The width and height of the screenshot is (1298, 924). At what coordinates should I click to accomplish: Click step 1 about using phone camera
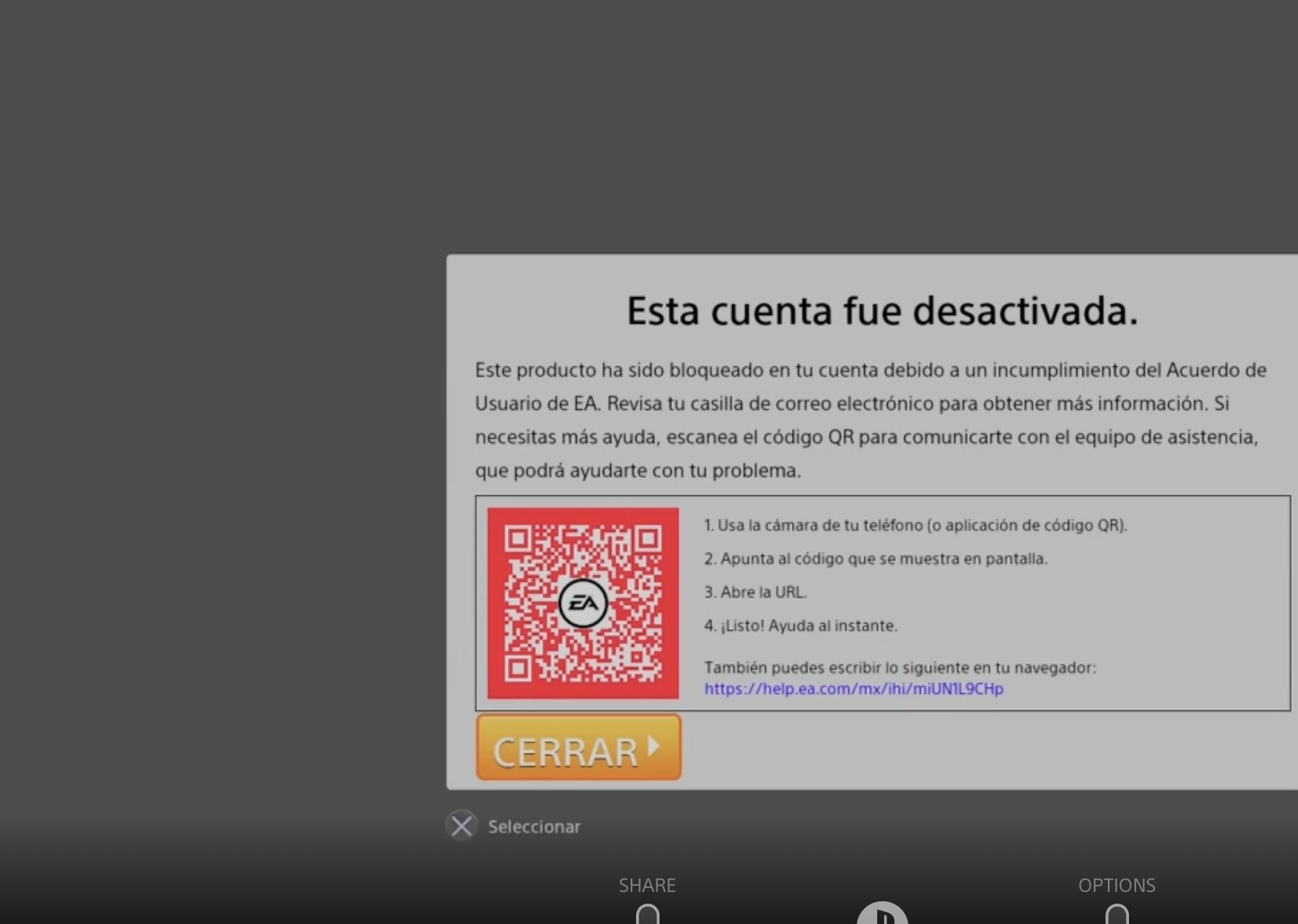pyautogui.click(x=915, y=525)
